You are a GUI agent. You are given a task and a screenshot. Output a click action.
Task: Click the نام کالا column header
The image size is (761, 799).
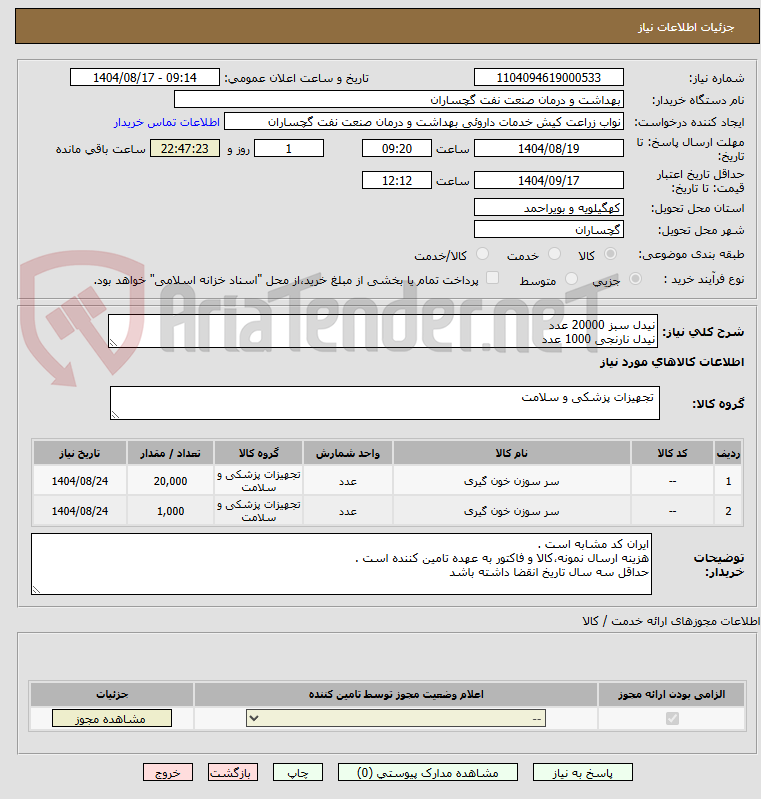pyautogui.click(x=512, y=453)
